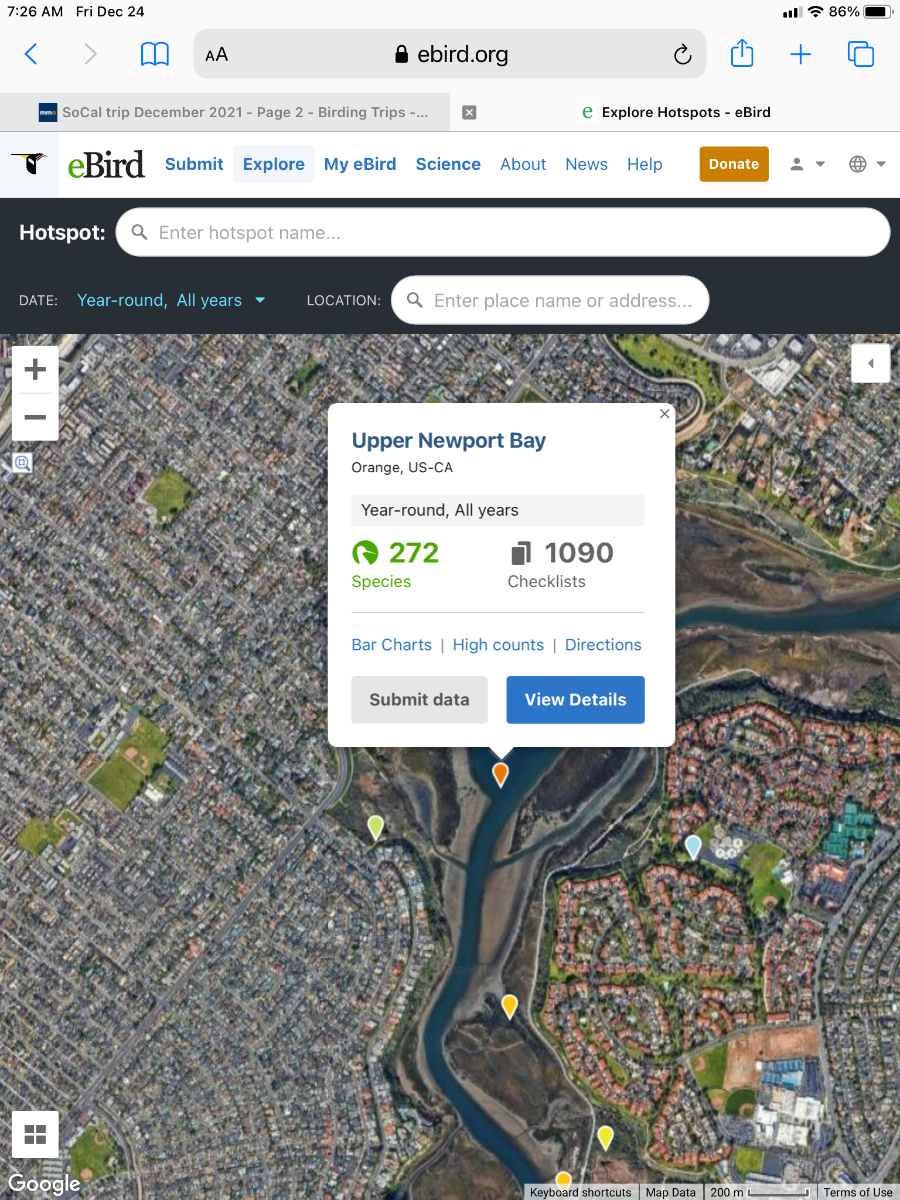The image size is (900, 1200).
Task: Open the globe language dropdown
Action: pos(868,164)
